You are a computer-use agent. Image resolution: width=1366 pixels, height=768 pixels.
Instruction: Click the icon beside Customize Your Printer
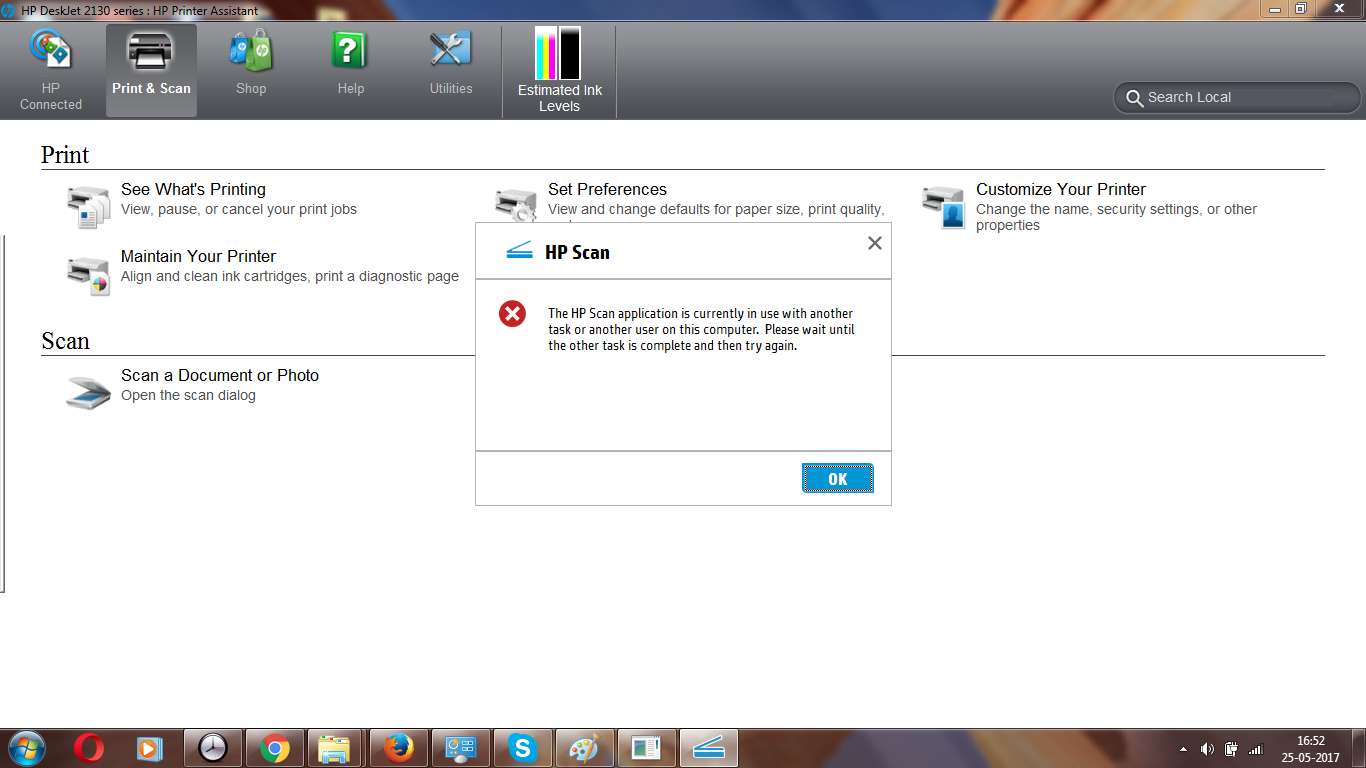[x=943, y=207]
